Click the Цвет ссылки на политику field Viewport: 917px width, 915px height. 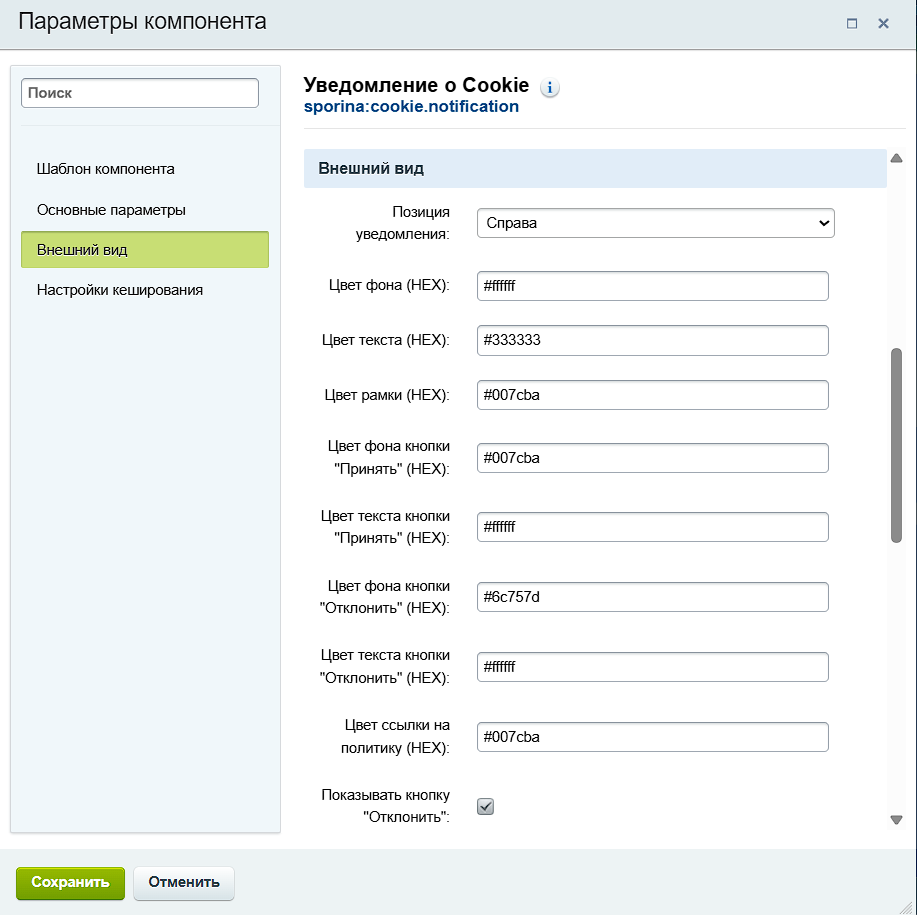point(653,737)
